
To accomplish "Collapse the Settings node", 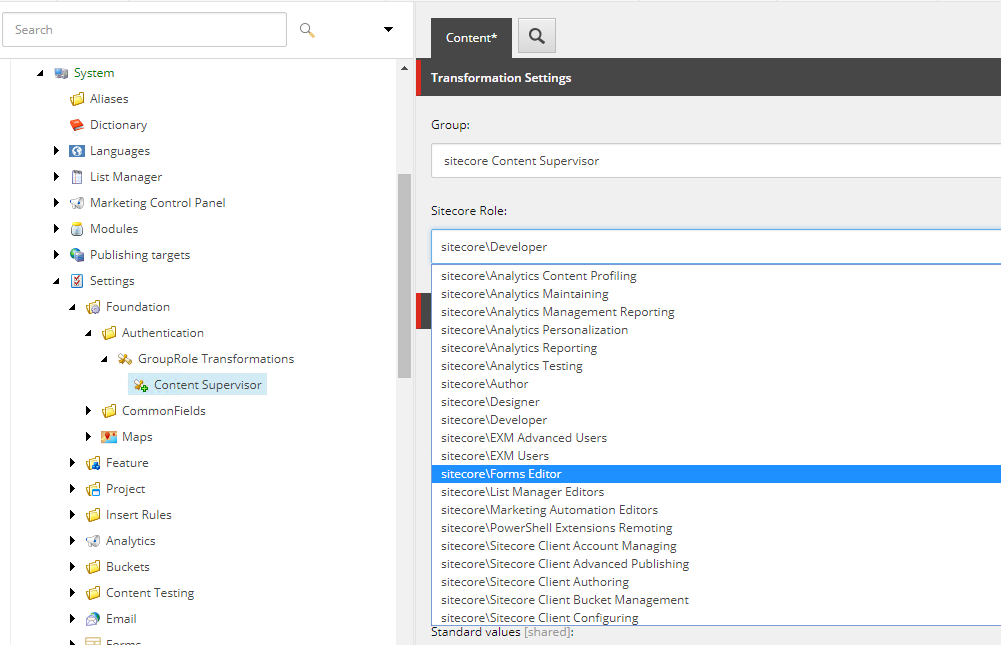I will pos(56,281).
